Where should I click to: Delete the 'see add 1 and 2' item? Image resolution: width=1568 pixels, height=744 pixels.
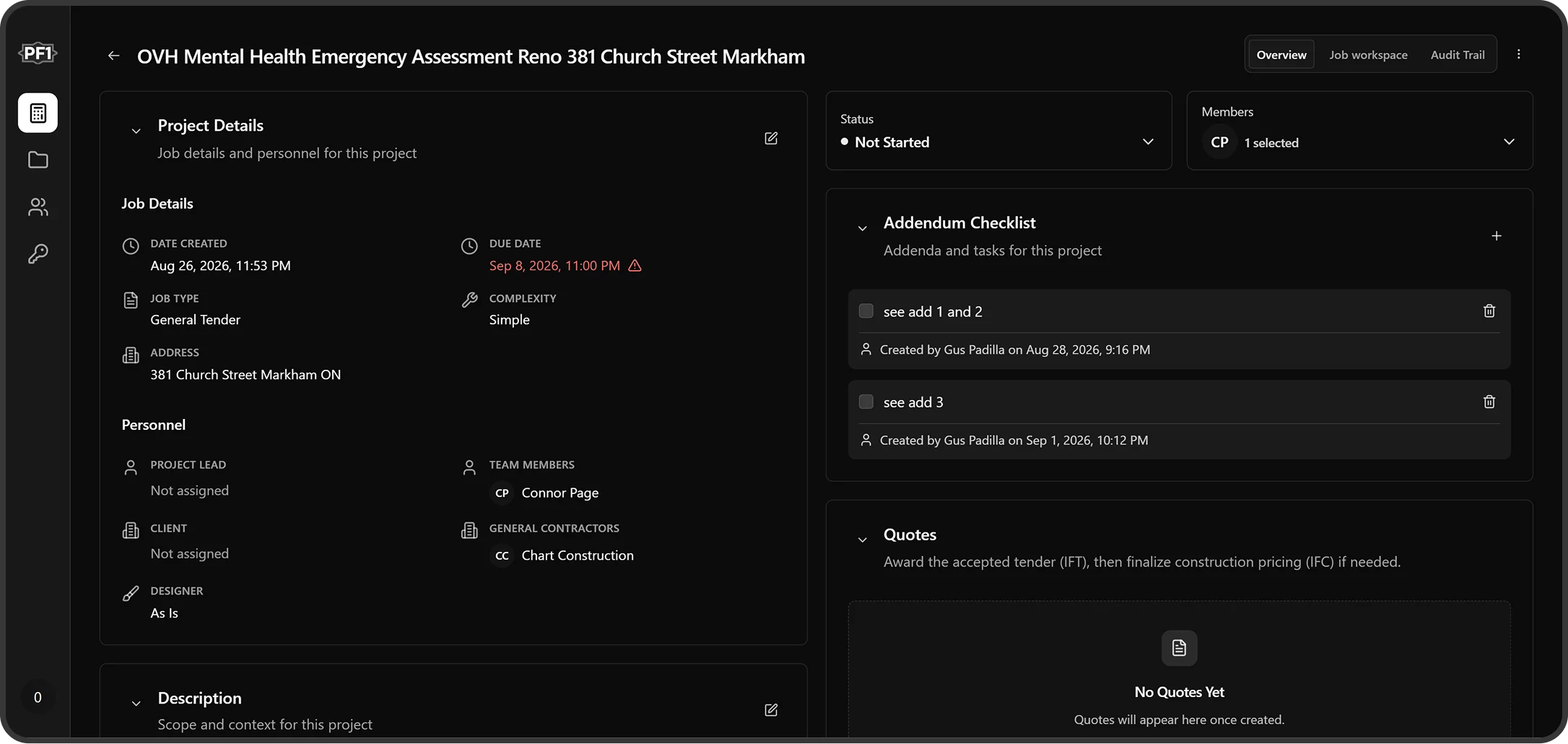click(1489, 311)
